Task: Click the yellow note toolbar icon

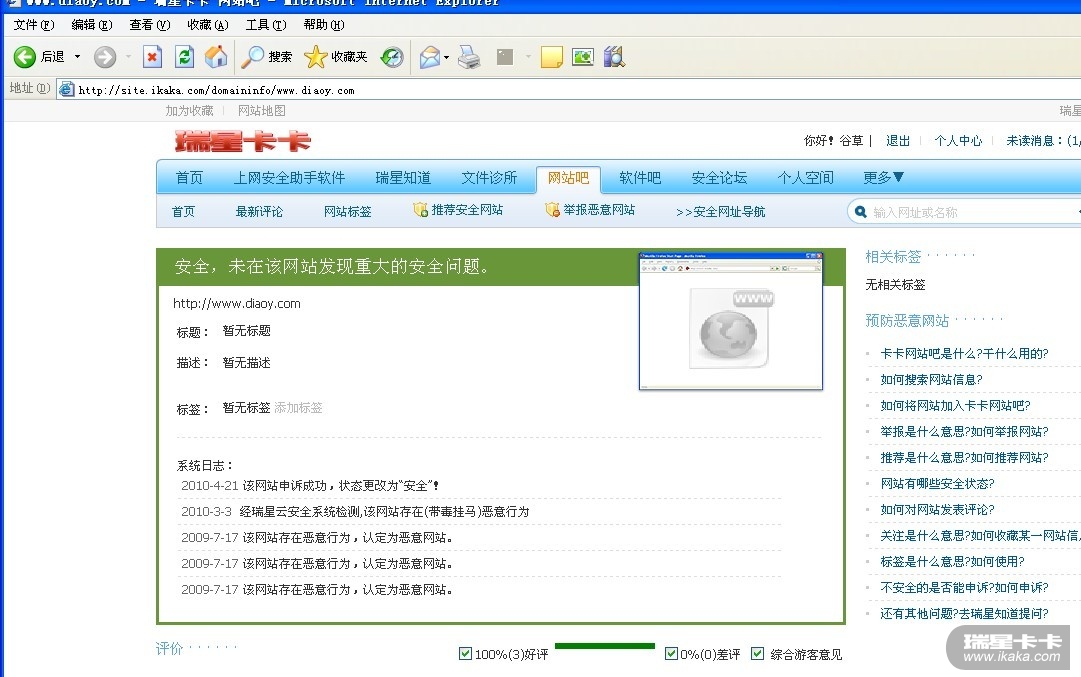Action: 552,57
